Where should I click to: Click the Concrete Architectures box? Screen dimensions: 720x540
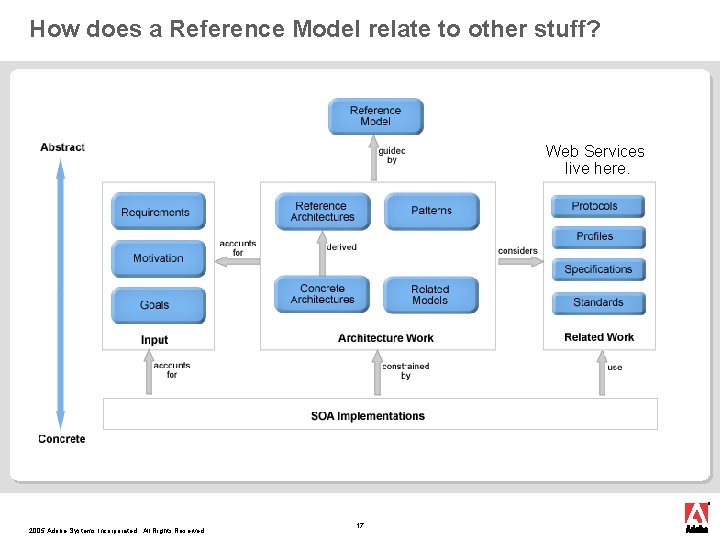click(x=322, y=294)
